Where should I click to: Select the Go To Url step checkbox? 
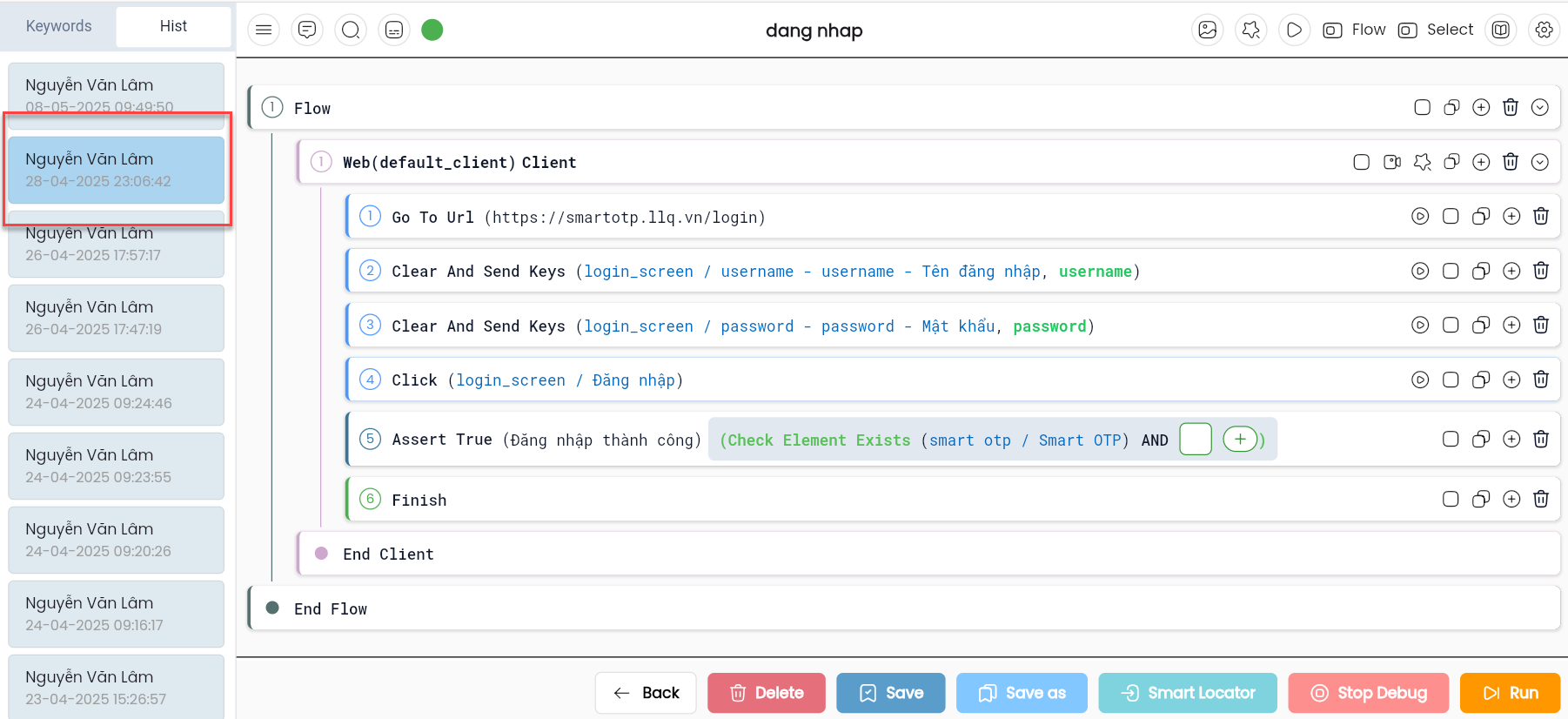click(1451, 216)
